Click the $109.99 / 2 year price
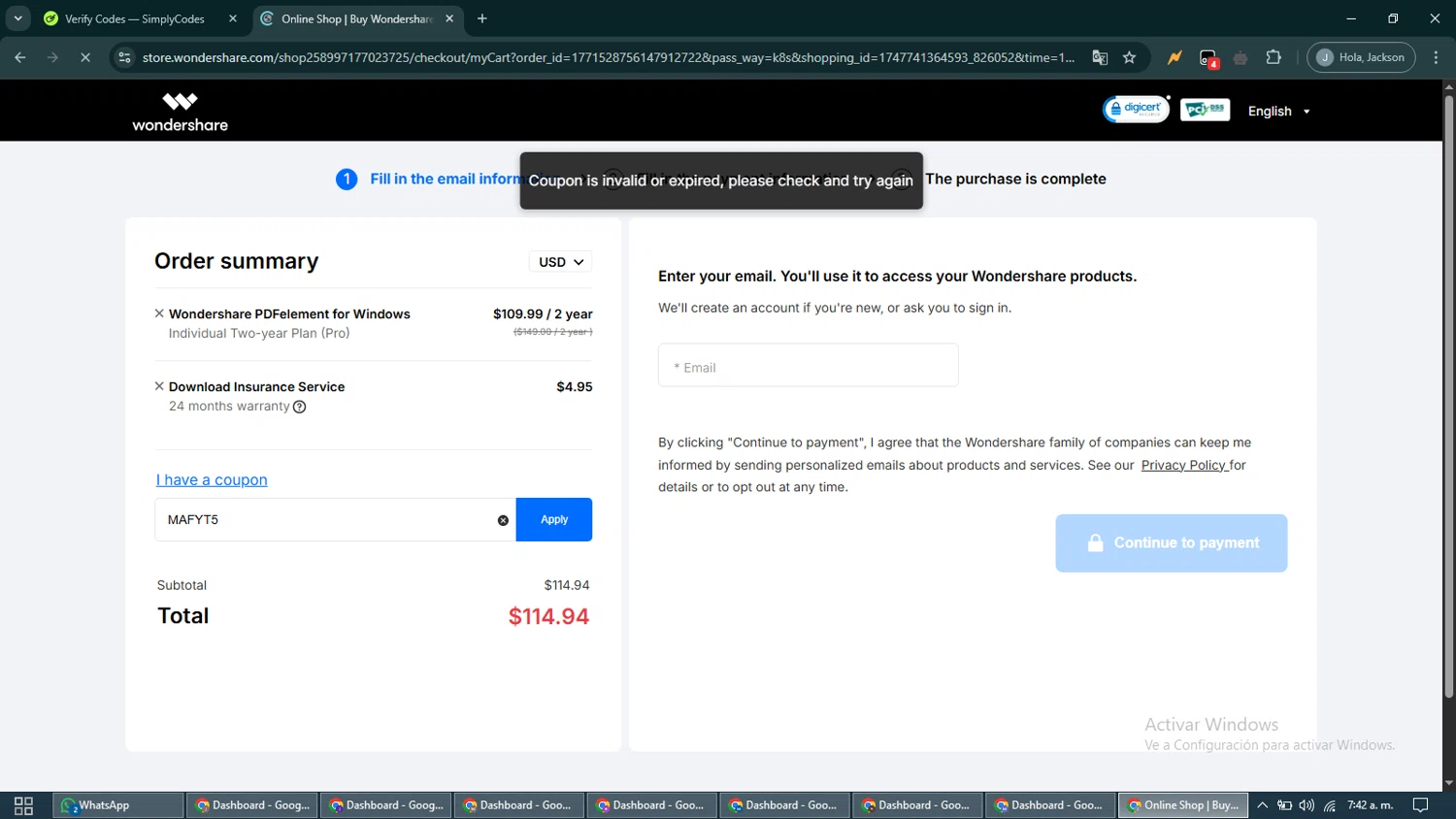This screenshot has width=1456, height=819. (x=543, y=313)
